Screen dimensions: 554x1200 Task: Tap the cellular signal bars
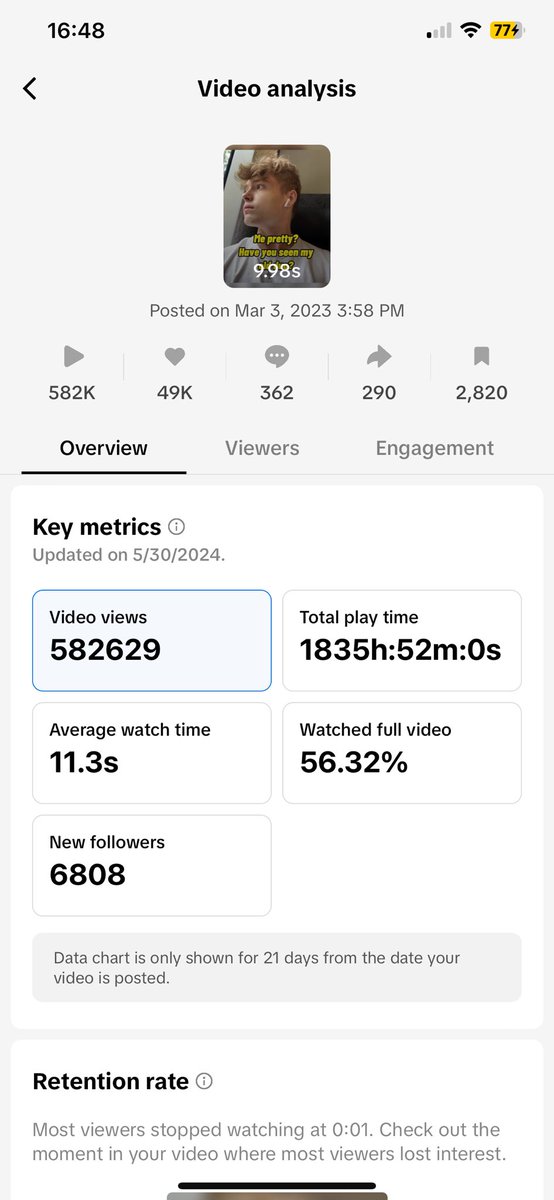click(x=438, y=32)
